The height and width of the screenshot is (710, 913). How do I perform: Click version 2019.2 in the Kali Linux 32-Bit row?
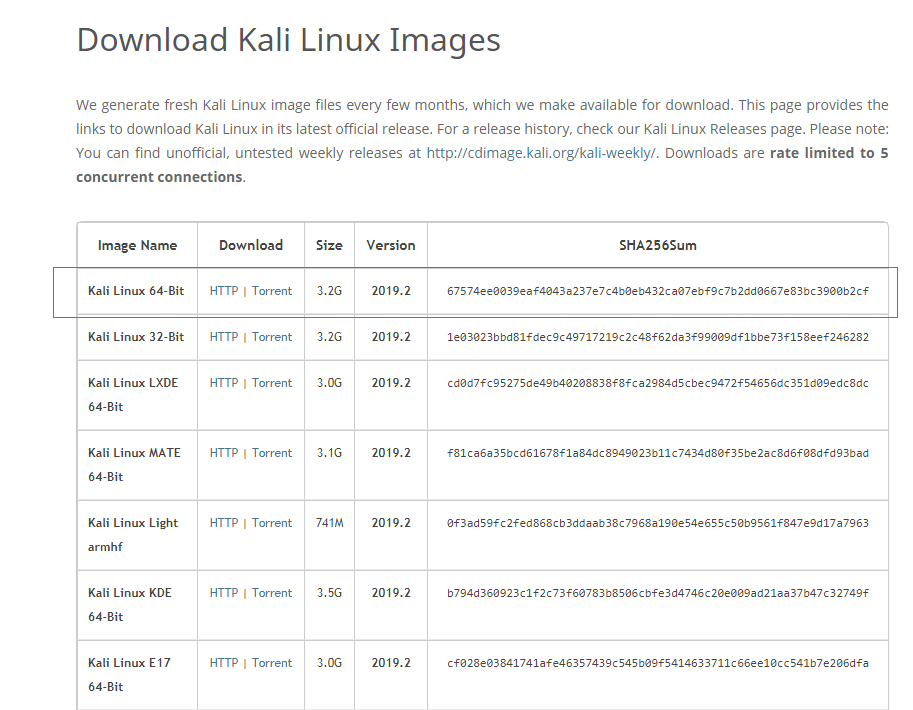click(x=391, y=337)
